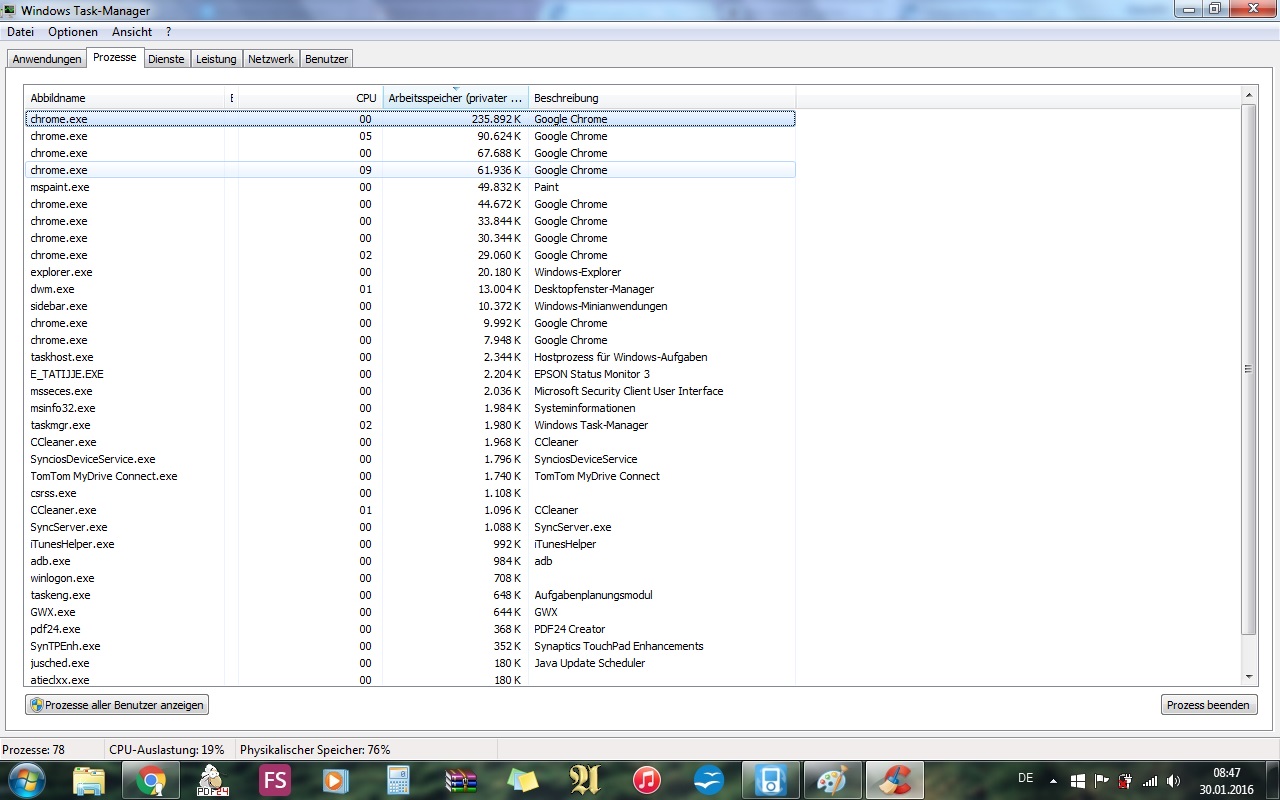Select the dwm.exe process
Image resolution: width=1280 pixels, height=800 pixels.
tap(410, 289)
